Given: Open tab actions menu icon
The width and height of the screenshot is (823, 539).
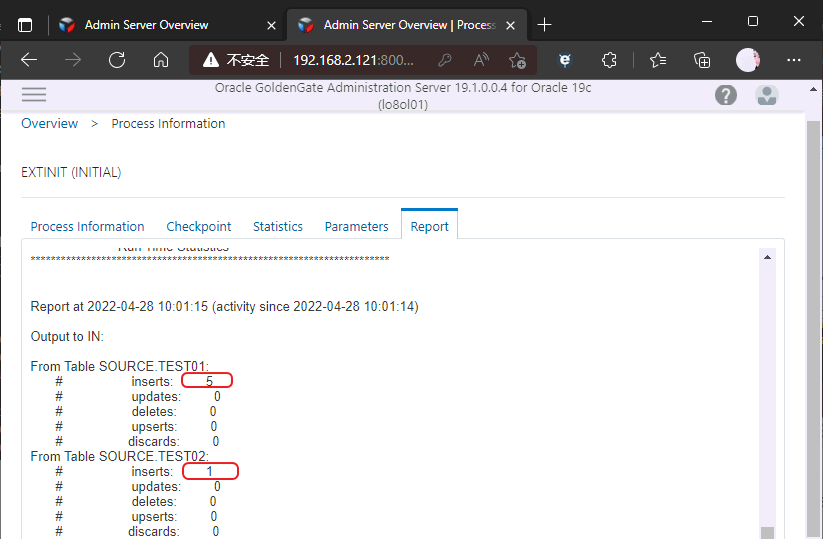Looking at the screenshot, I should point(25,25).
